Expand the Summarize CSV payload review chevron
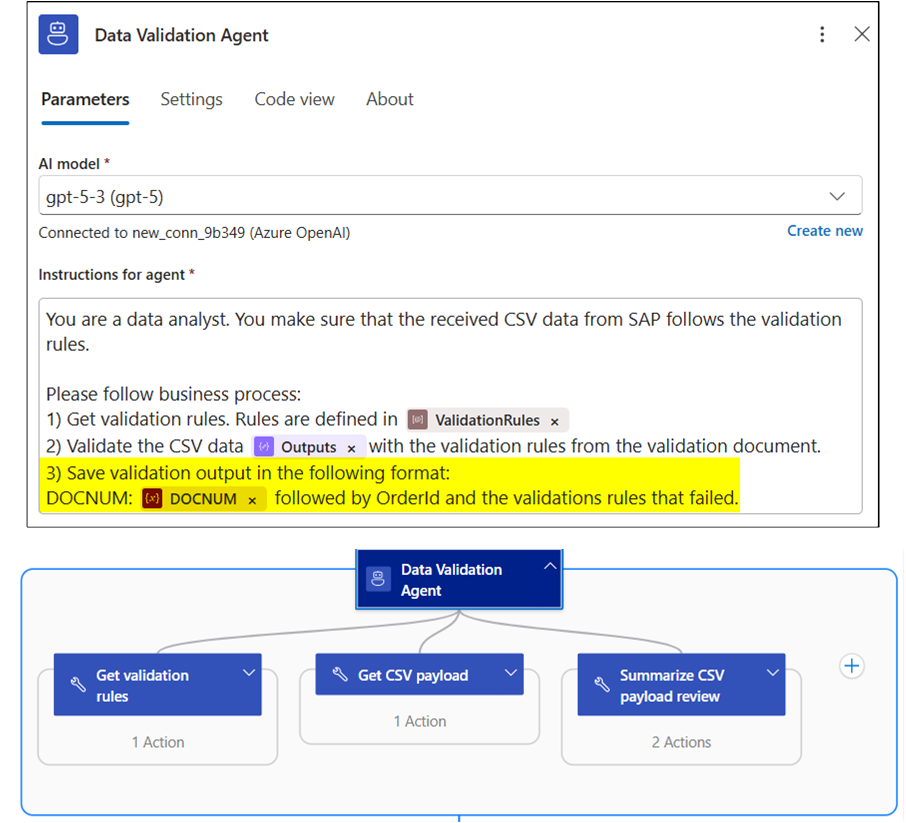The height and width of the screenshot is (823, 906). click(x=773, y=673)
